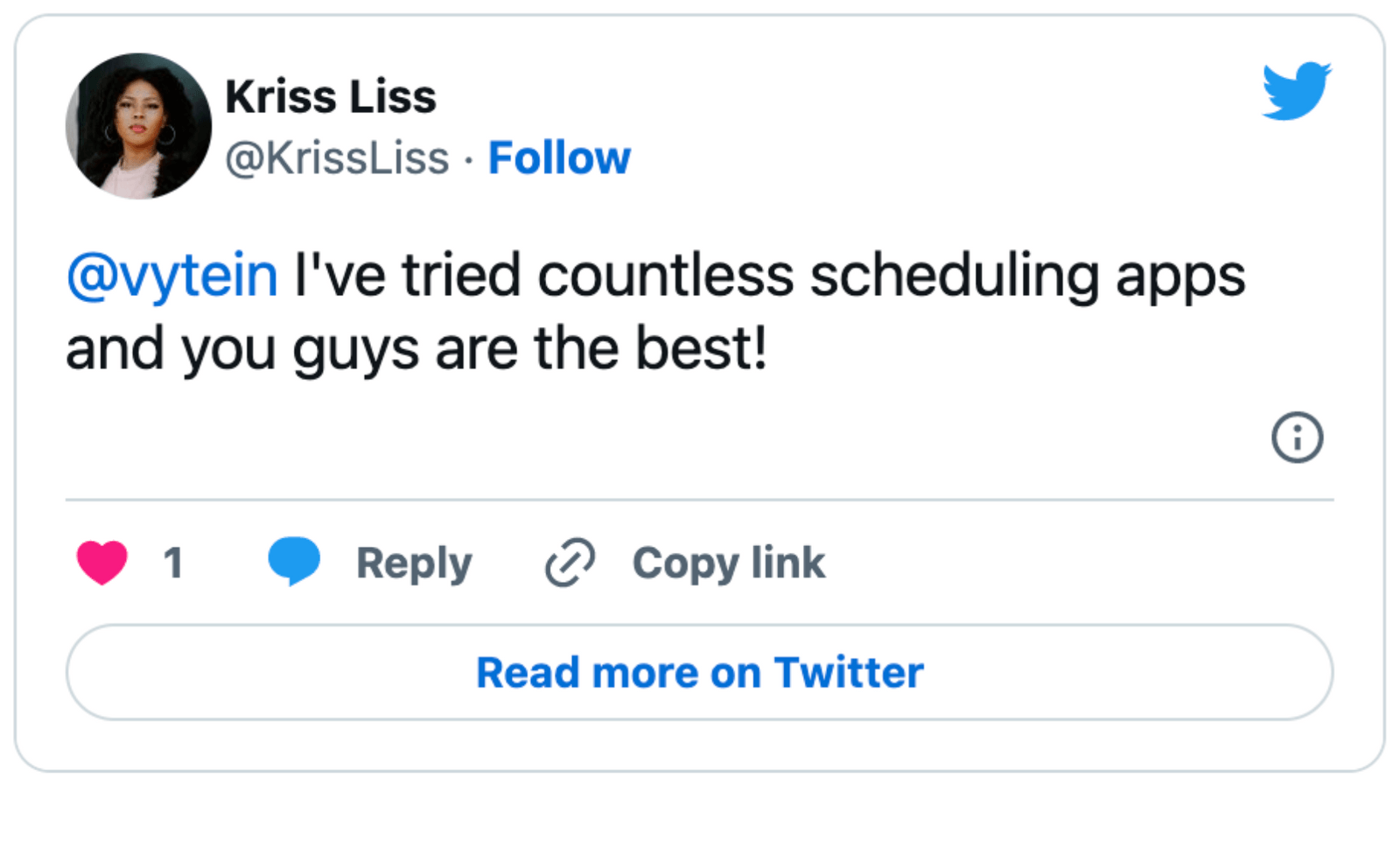Click the Kriss Liss display name
This screenshot has width=1400, height=861.
coord(331,96)
